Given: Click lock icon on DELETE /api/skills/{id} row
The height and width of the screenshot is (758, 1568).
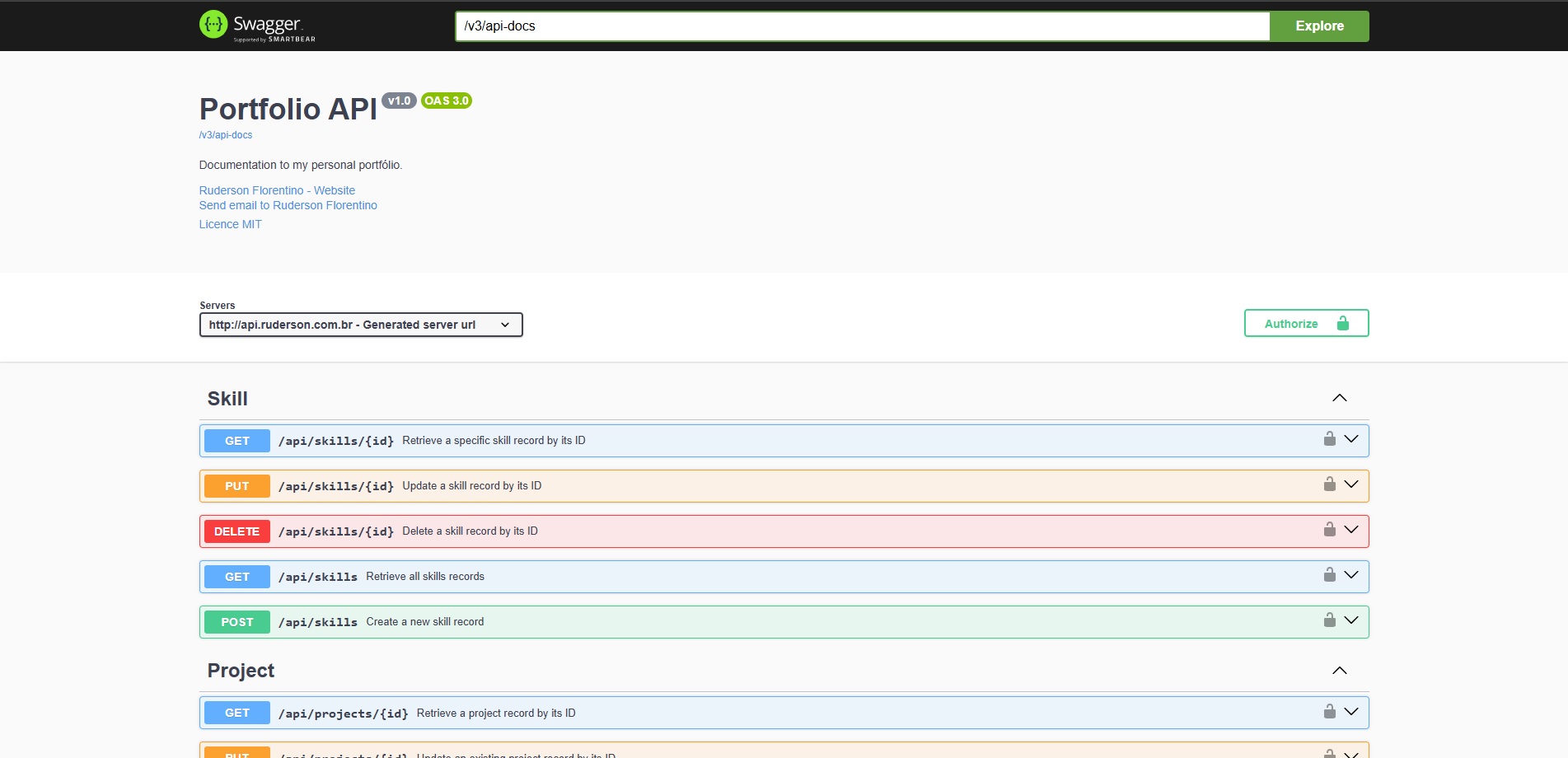Looking at the screenshot, I should [1329, 529].
